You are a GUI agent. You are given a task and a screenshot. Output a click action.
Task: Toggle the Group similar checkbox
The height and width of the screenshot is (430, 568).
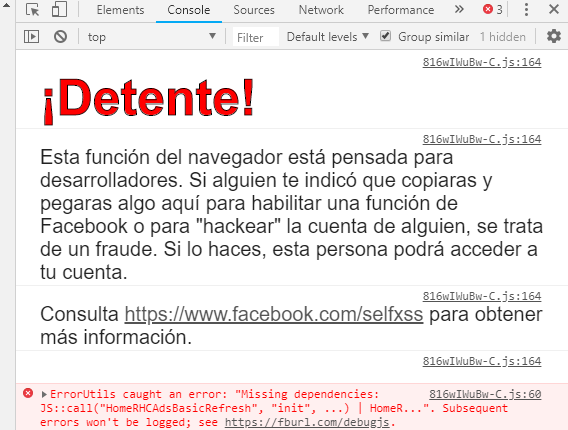[x=385, y=36]
